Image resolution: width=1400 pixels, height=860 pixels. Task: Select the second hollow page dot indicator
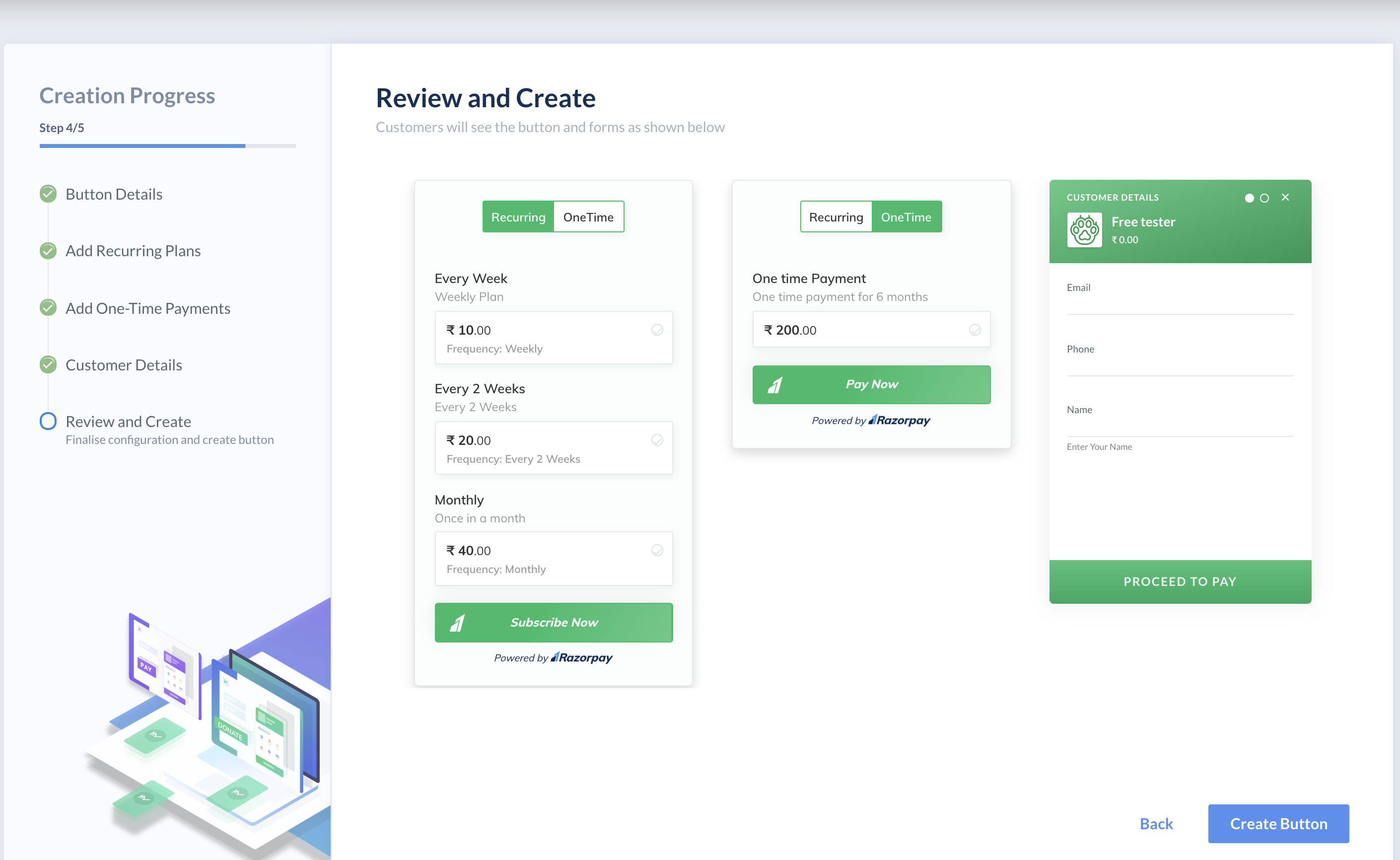point(1264,198)
